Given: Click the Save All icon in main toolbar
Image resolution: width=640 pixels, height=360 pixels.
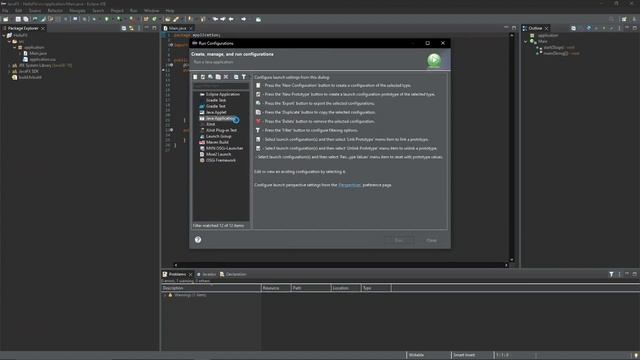Looking at the screenshot, I should click(26, 19).
